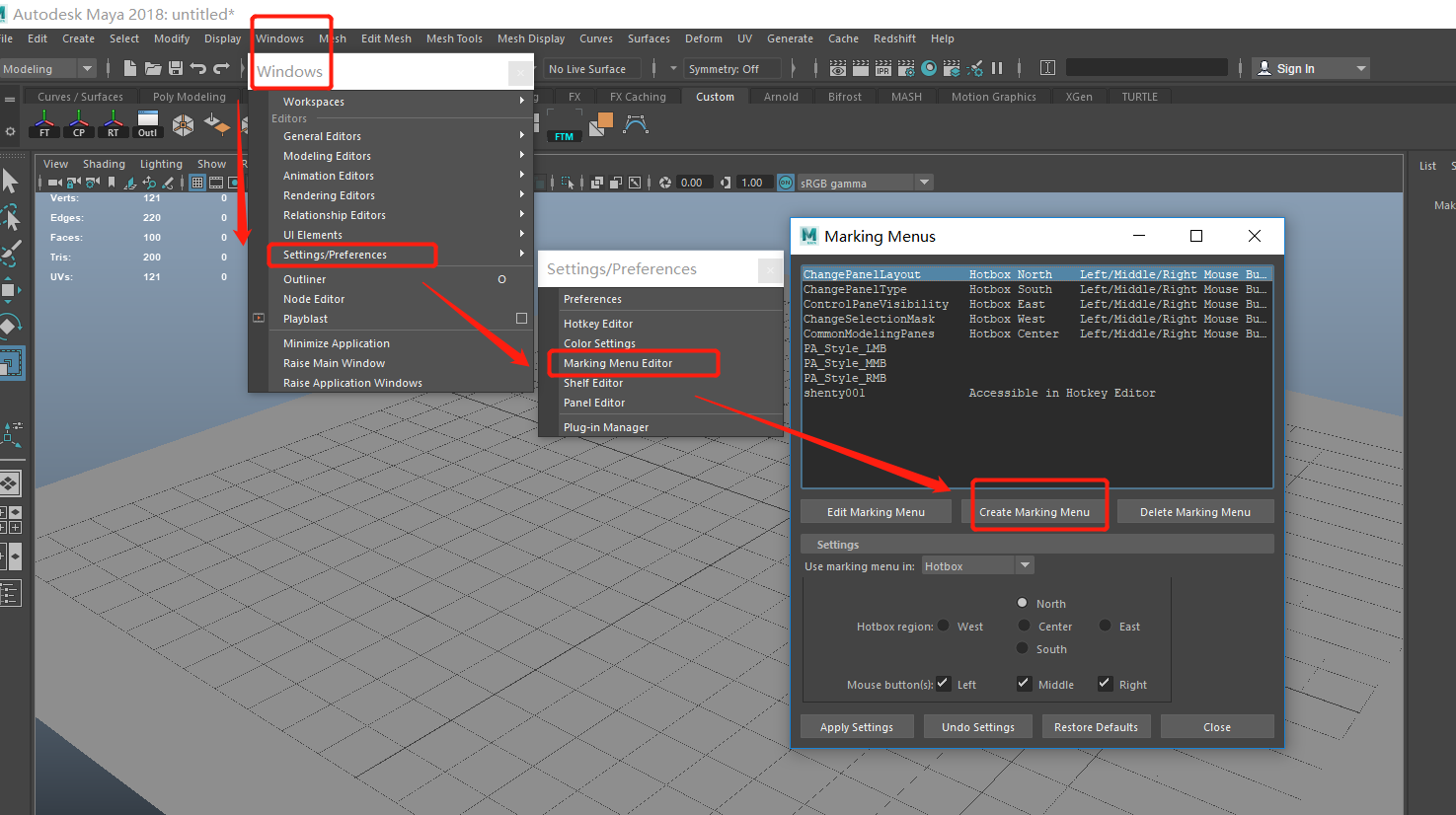Click Edit Marking Menu button

876,511
